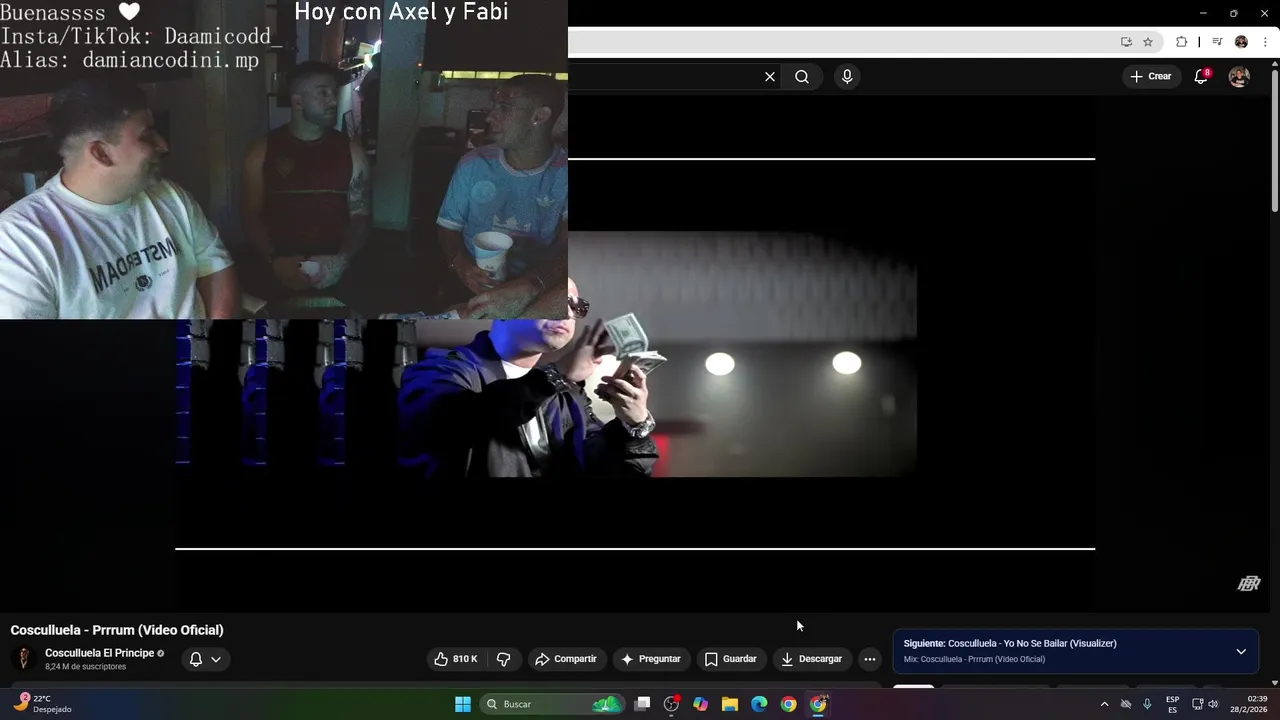Image resolution: width=1280 pixels, height=720 pixels.
Task: Open File Explorer from taskbar
Action: pyautogui.click(x=730, y=704)
